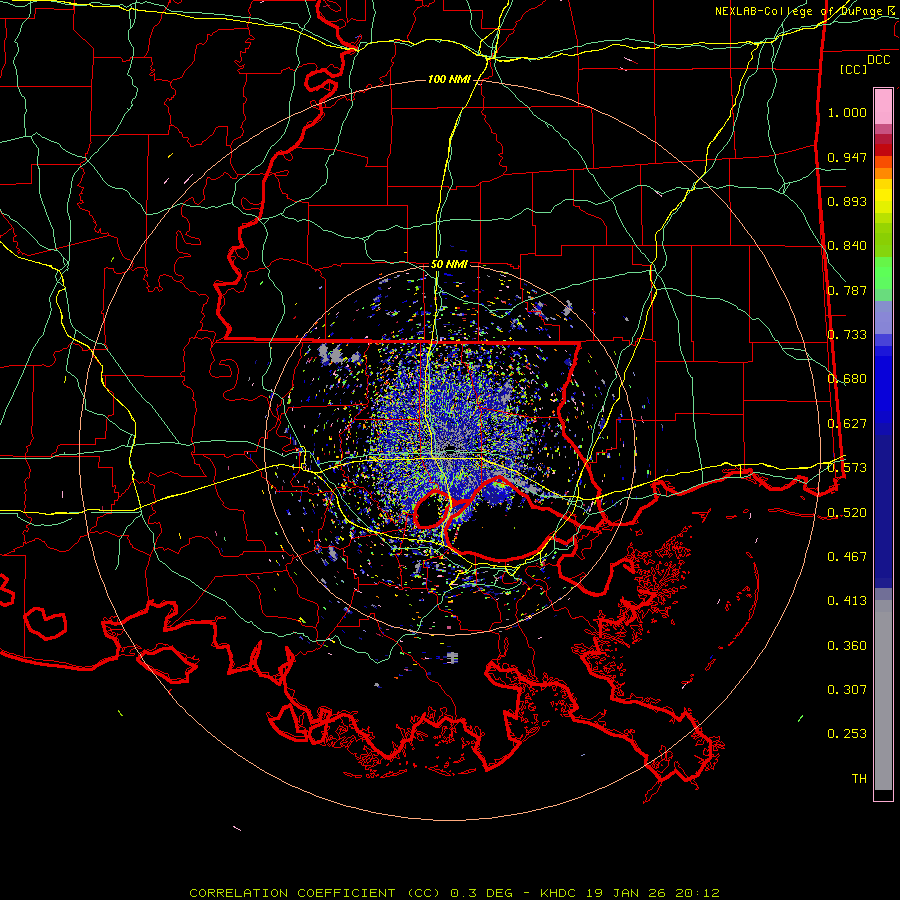Click the 0.360 scale value

(x=847, y=646)
